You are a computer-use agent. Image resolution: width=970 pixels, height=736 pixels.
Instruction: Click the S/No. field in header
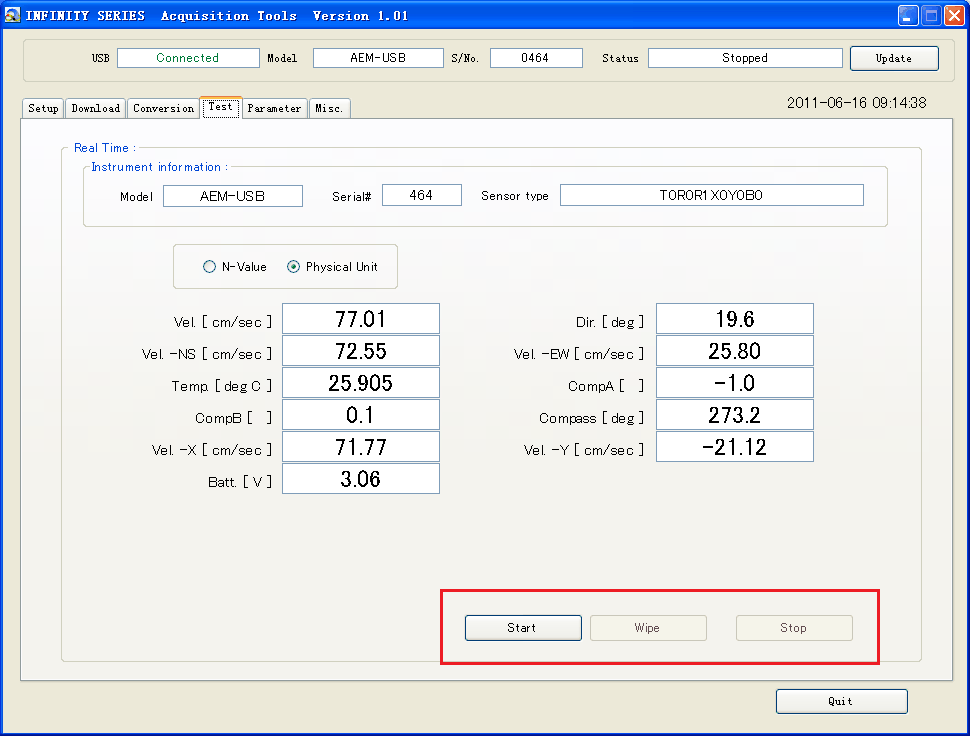point(535,58)
